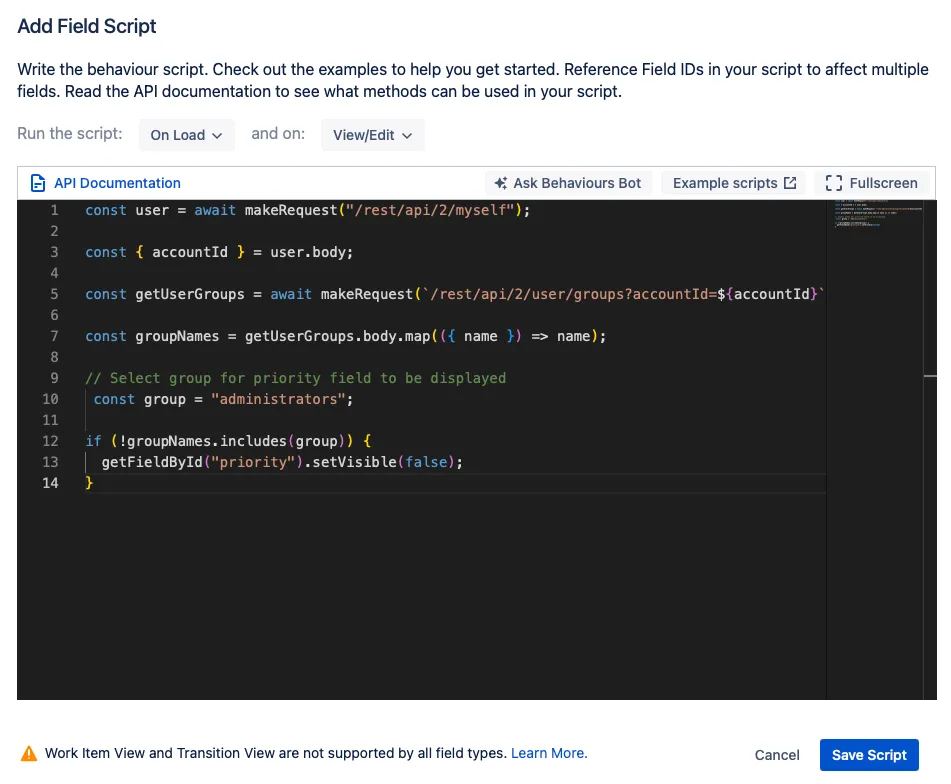Open the API Documentation link

click(x=117, y=183)
